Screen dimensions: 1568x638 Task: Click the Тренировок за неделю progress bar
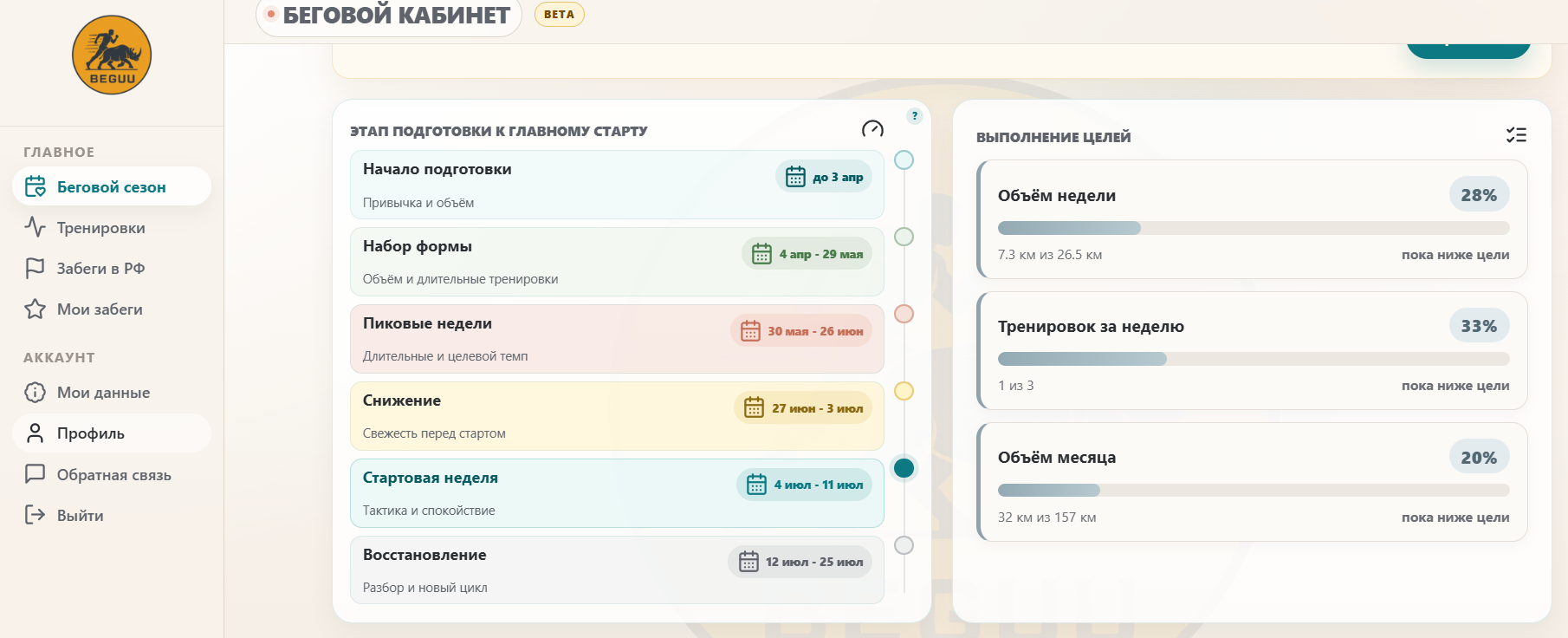pyautogui.click(x=1254, y=359)
